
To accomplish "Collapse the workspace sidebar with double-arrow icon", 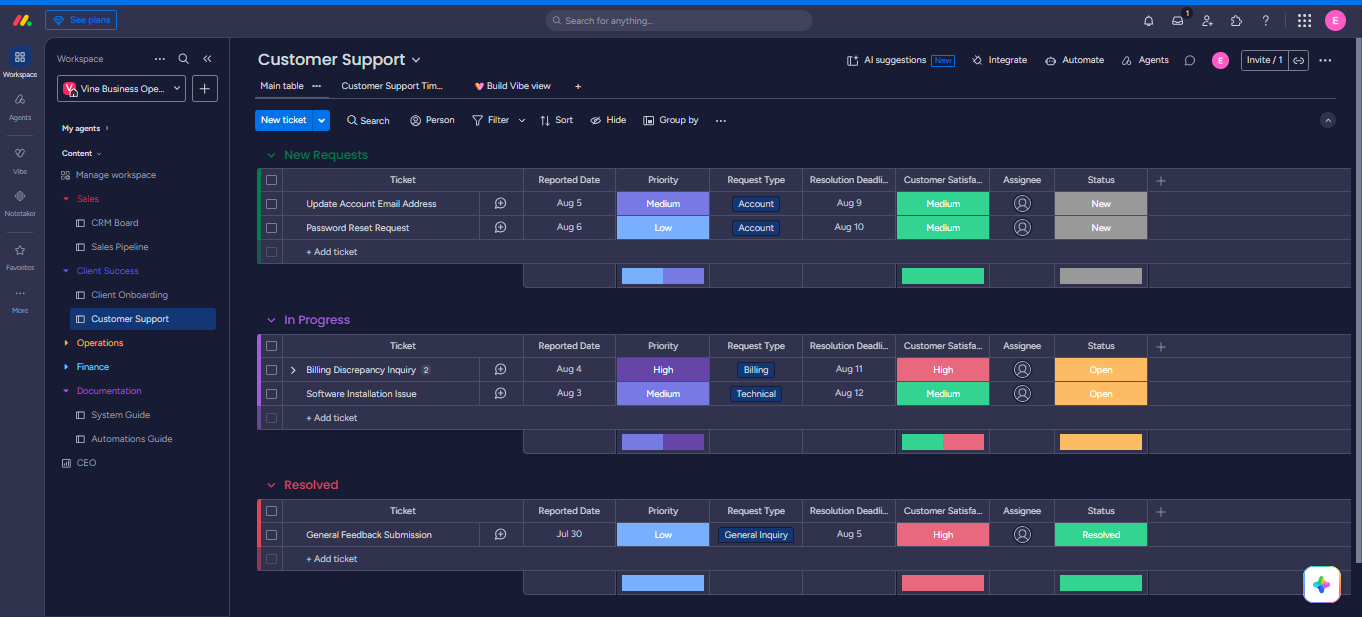I will tap(207, 59).
